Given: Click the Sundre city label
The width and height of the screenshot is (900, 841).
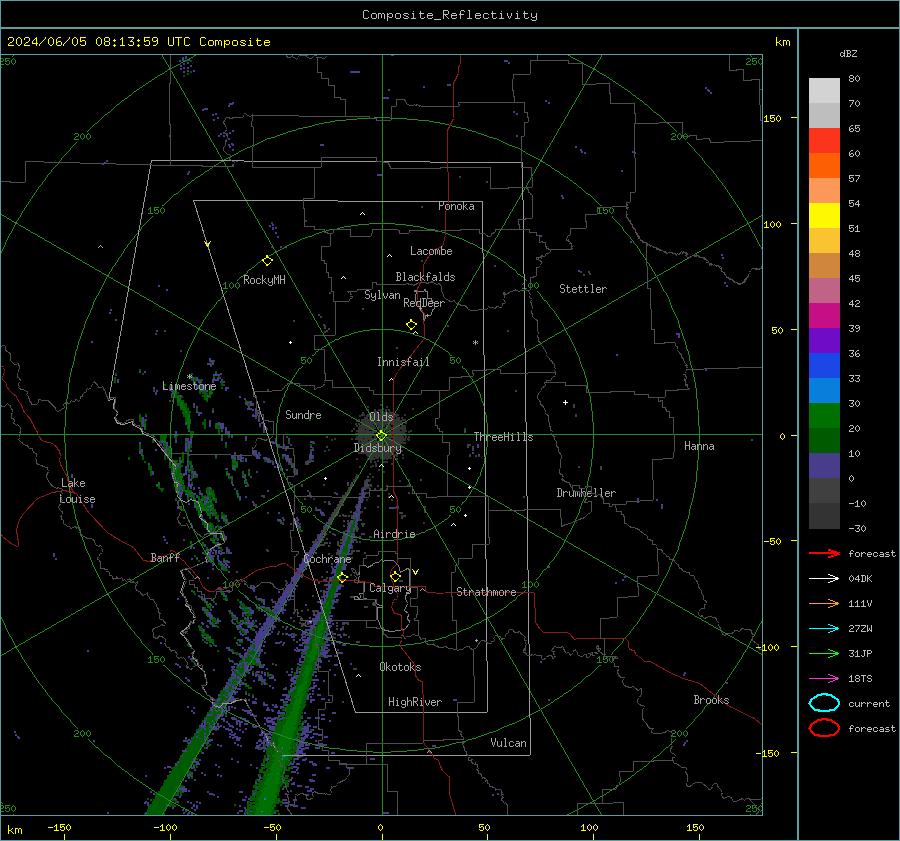Looking at the screenshot, I should (x=303, y=414).
